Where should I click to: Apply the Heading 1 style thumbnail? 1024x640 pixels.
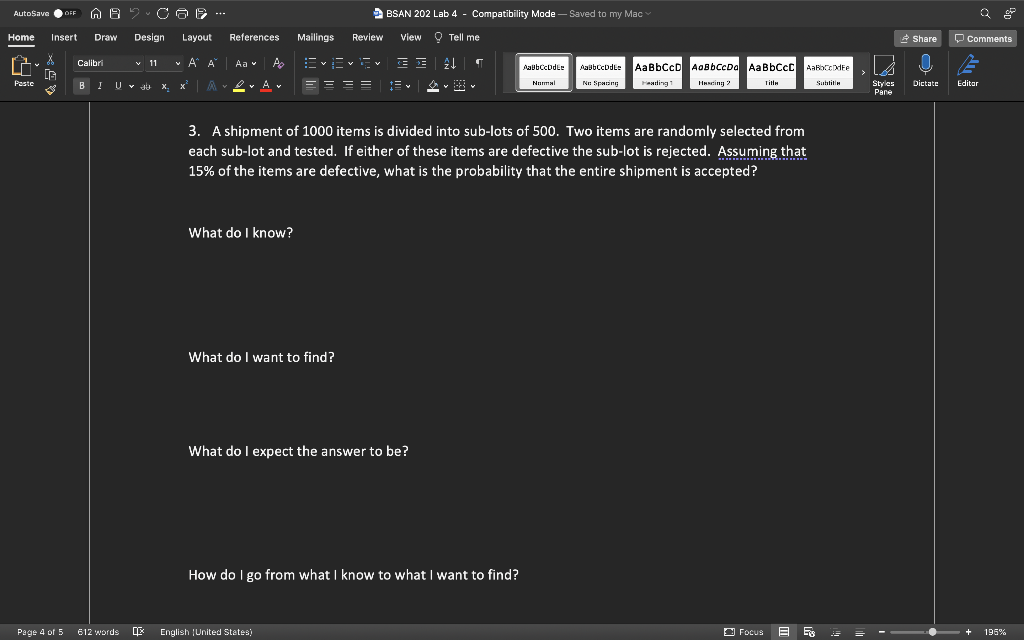tap(657, 72)
